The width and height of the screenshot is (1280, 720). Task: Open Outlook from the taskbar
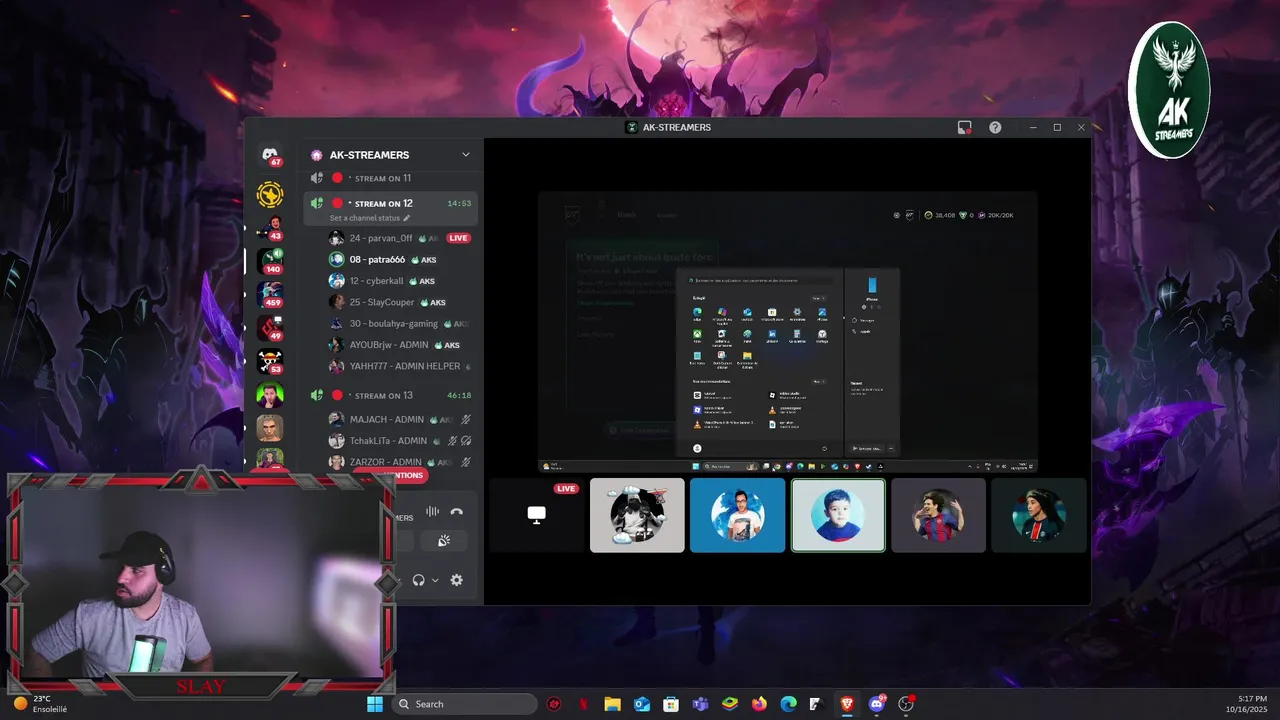[x=642, y=704]
